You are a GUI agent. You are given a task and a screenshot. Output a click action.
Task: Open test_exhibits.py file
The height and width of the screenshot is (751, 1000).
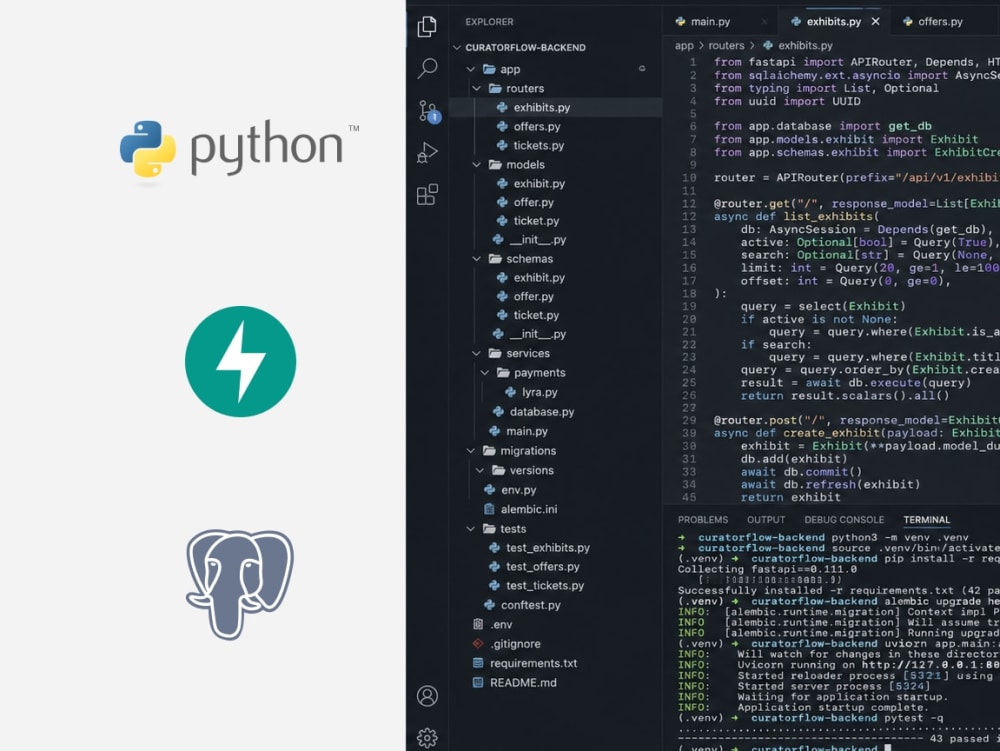point(547,548)
